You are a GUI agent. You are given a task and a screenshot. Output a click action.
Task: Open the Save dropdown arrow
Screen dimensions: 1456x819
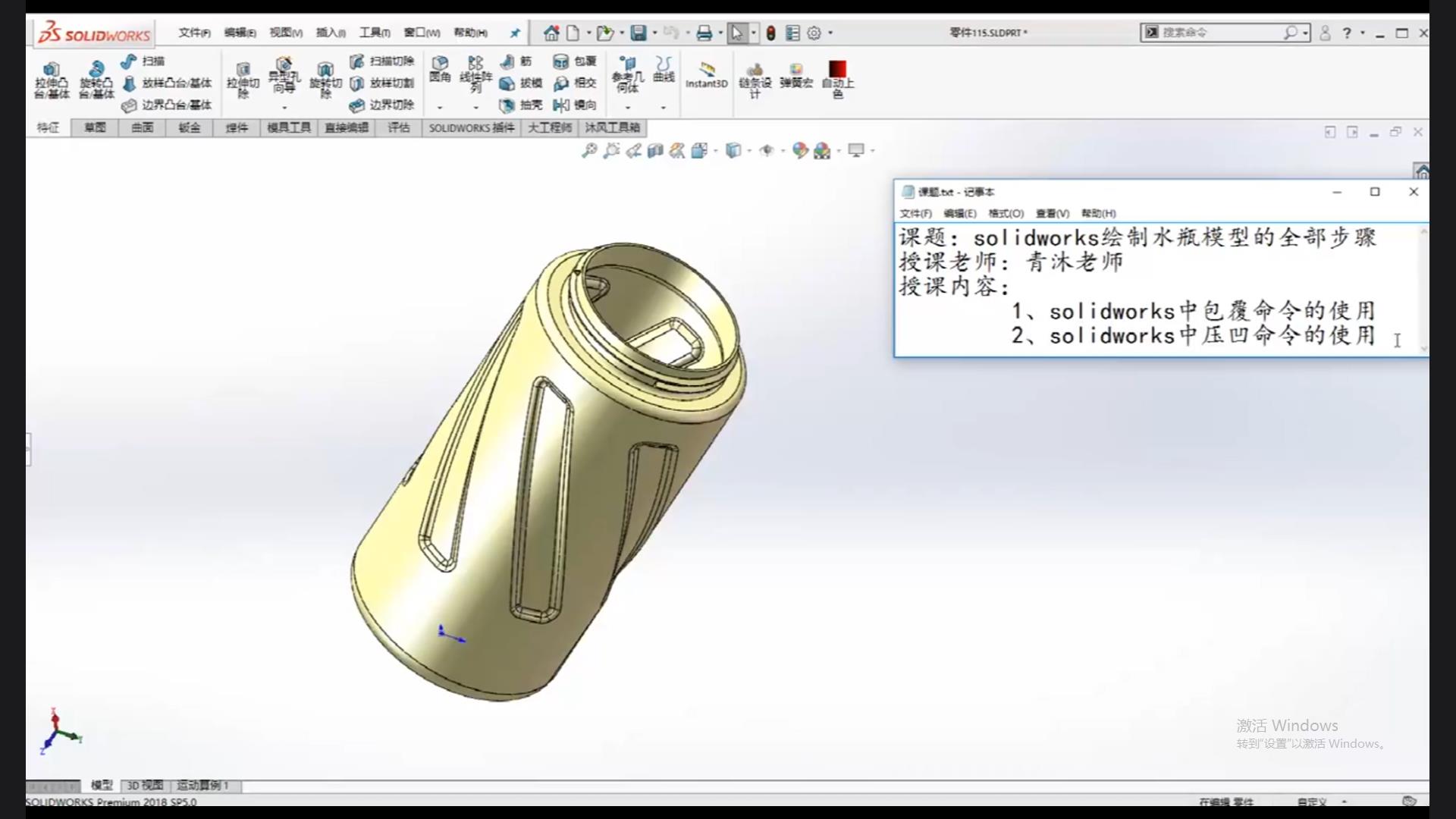click(655, 33)
